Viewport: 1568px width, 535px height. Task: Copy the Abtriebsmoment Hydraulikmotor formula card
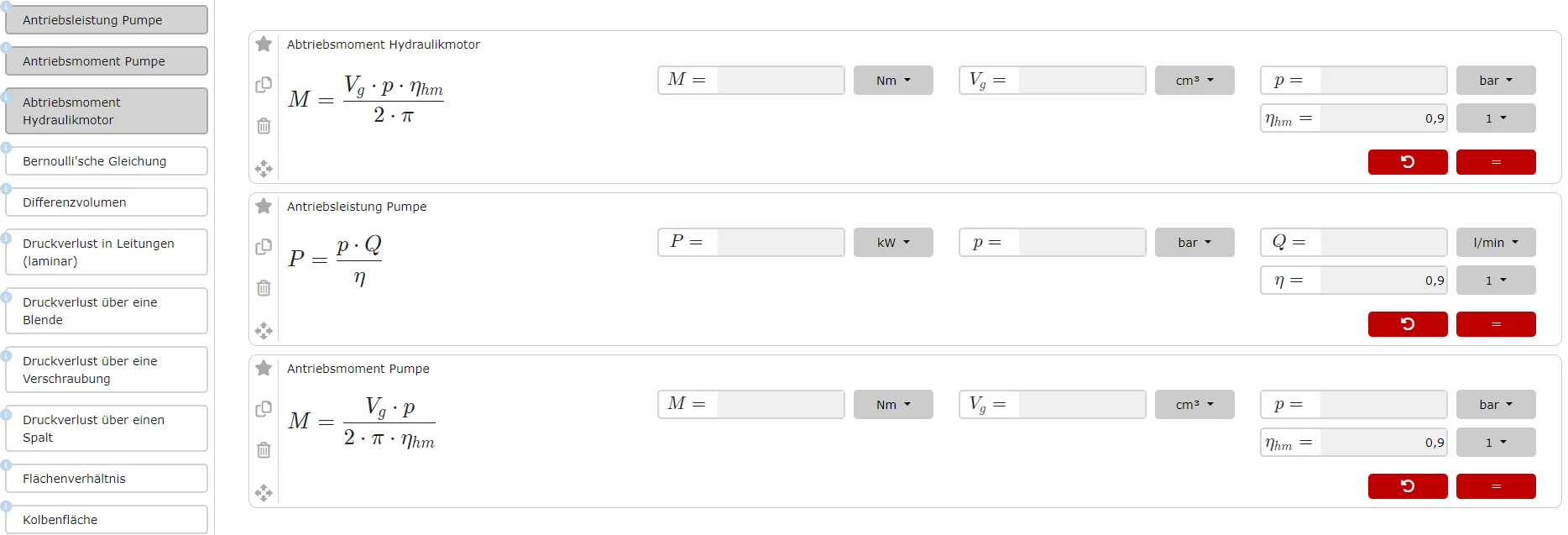(264, 85)
